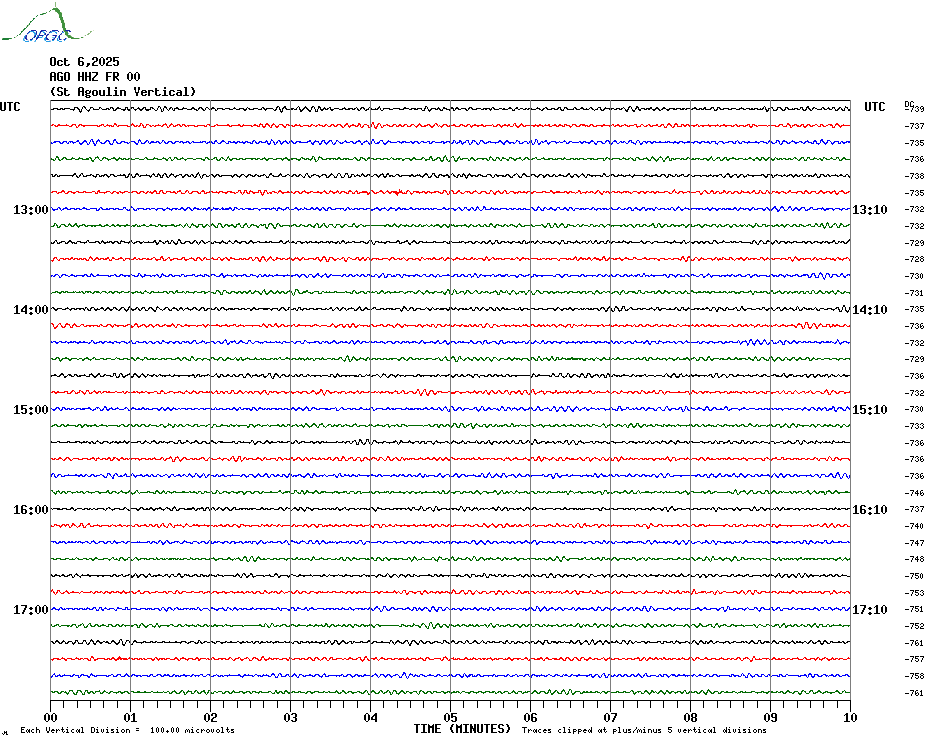Click the 'DC' column header
The height and width of the screenshot is (744, 930).
click(x=909, y=104)
